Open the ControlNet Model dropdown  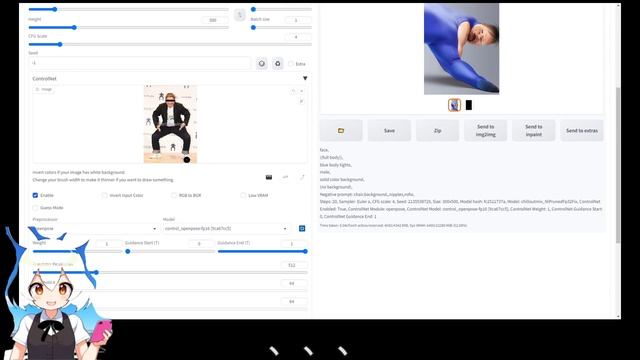coord(226,229)
